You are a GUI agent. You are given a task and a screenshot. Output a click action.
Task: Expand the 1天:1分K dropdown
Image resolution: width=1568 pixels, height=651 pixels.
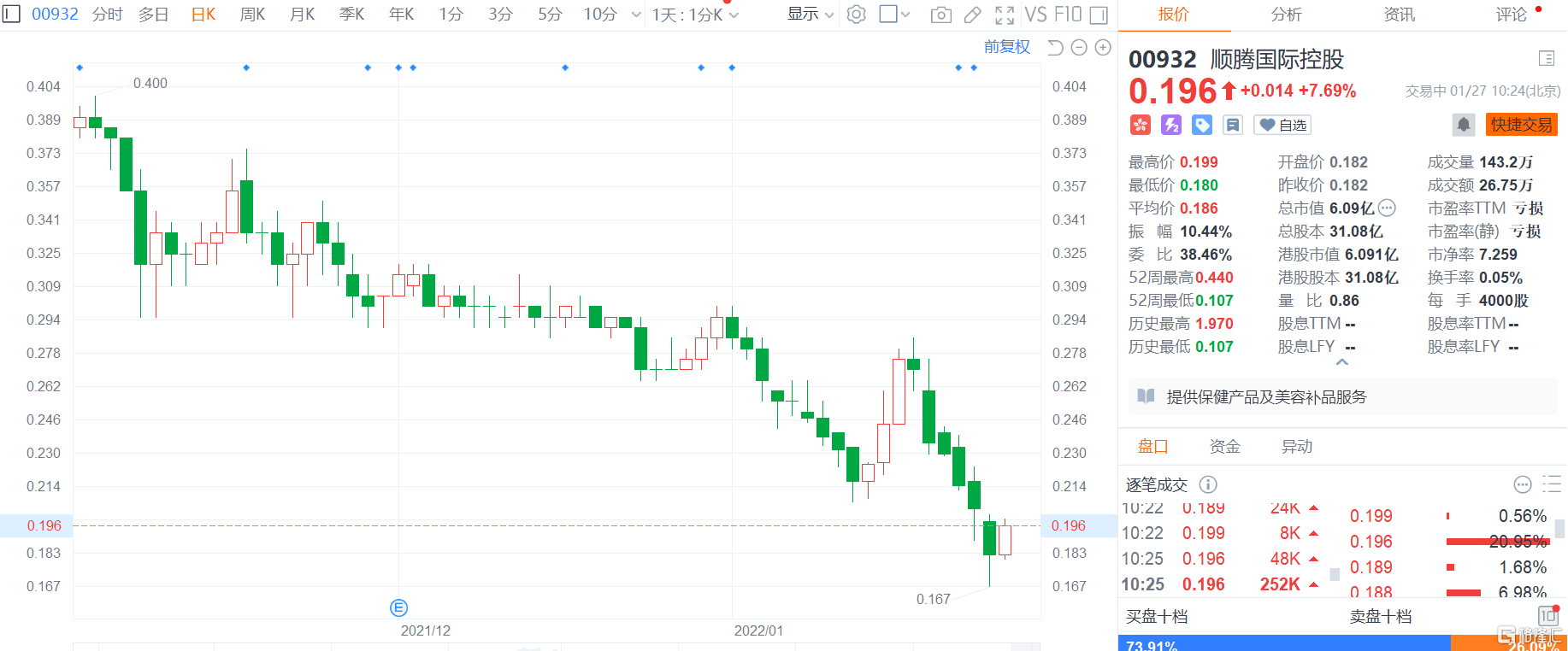695,15
